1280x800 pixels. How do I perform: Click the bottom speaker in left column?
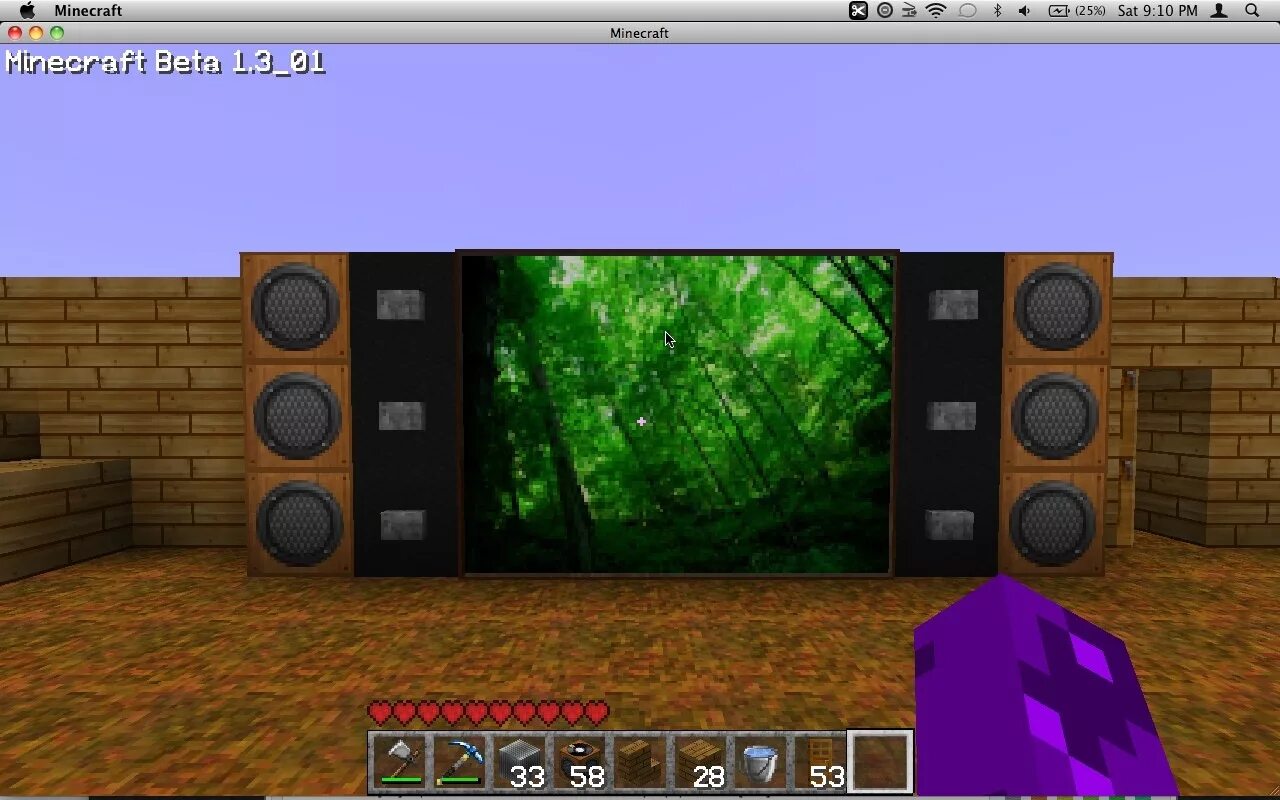click(x=299, y=524)
